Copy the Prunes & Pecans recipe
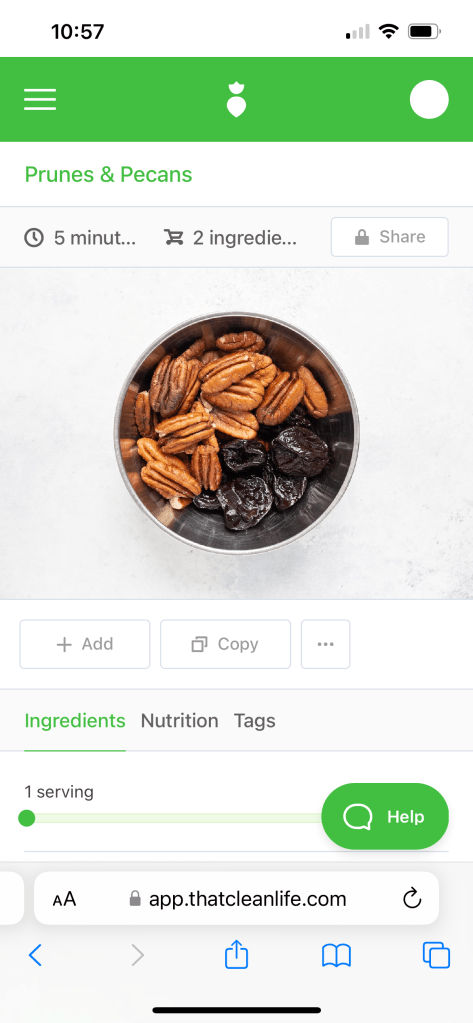 [225, 644]
